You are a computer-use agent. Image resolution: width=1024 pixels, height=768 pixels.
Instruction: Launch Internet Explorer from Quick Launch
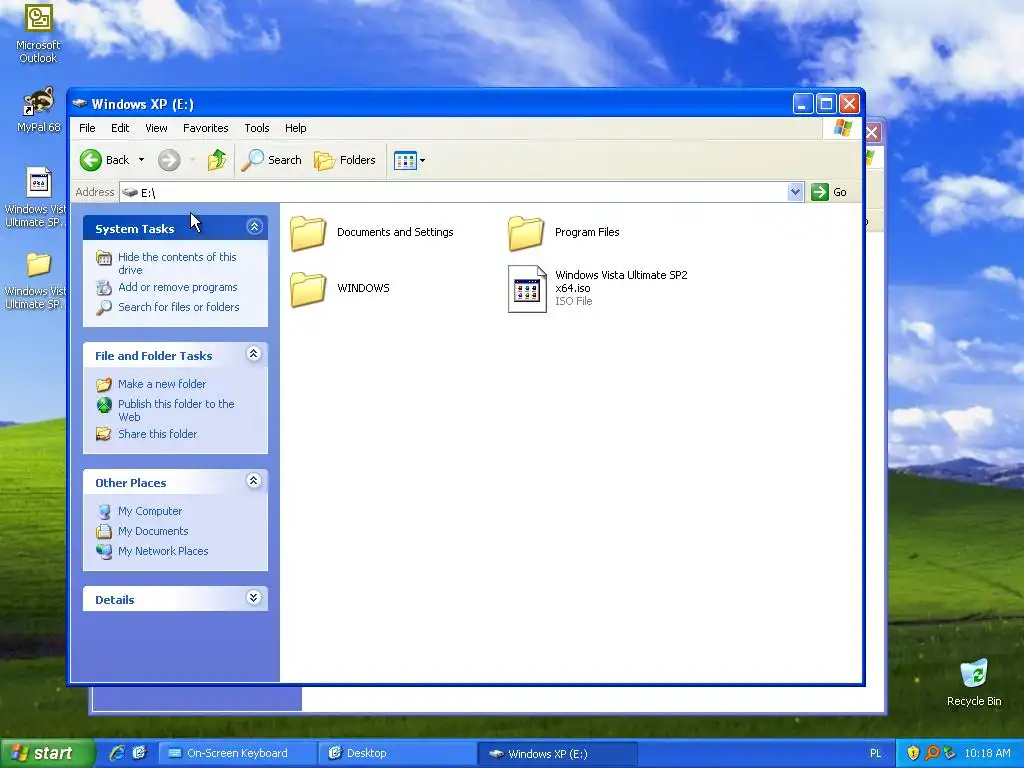click(118, 753)
